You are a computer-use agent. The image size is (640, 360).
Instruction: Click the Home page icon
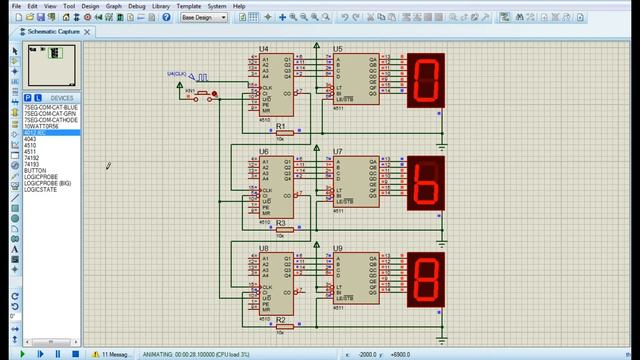pyautogui.click(x=66, y=17)
